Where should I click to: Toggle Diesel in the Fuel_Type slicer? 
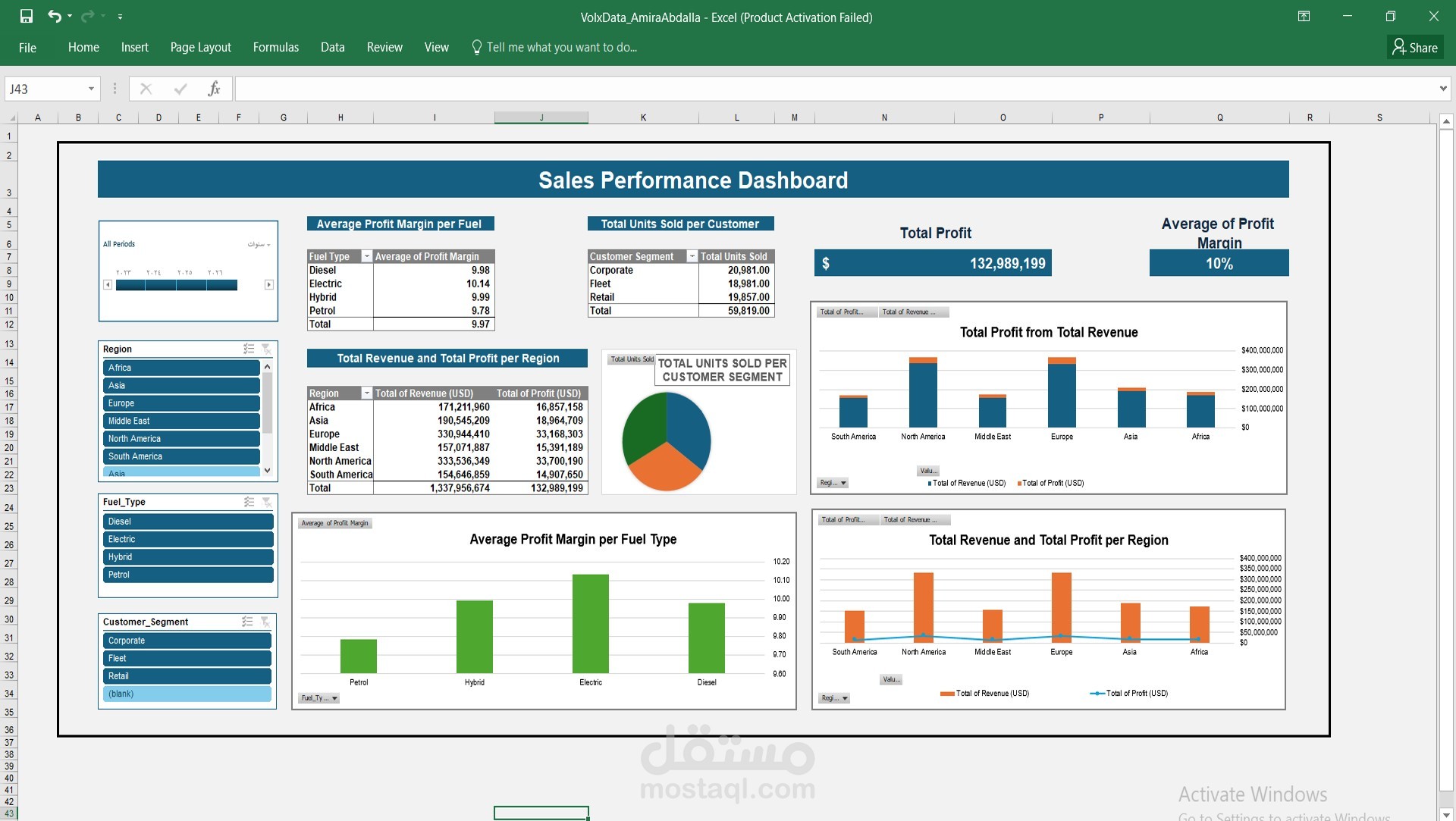point(187,522)
